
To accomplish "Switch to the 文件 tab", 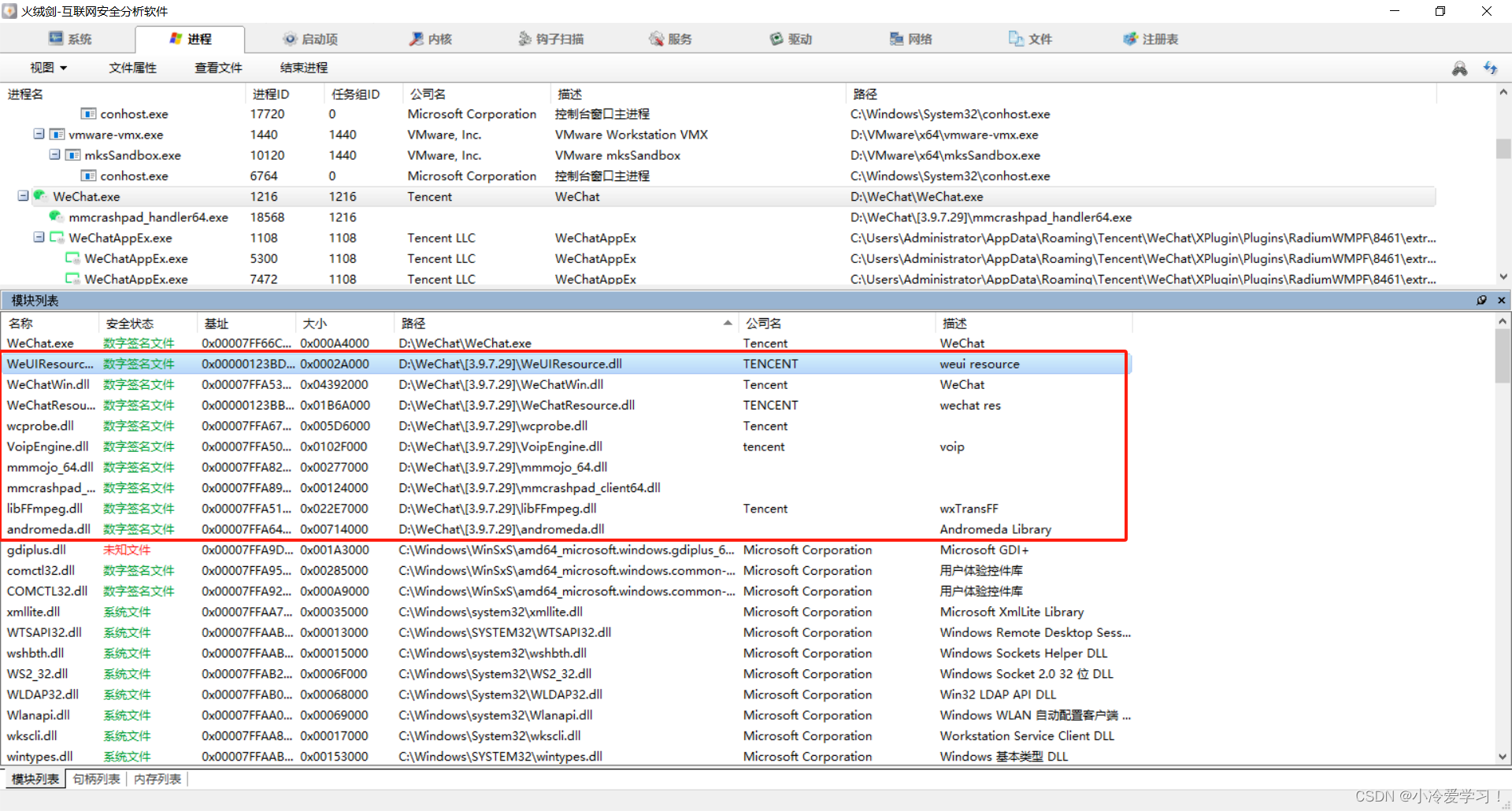I will coord(1030,39).
